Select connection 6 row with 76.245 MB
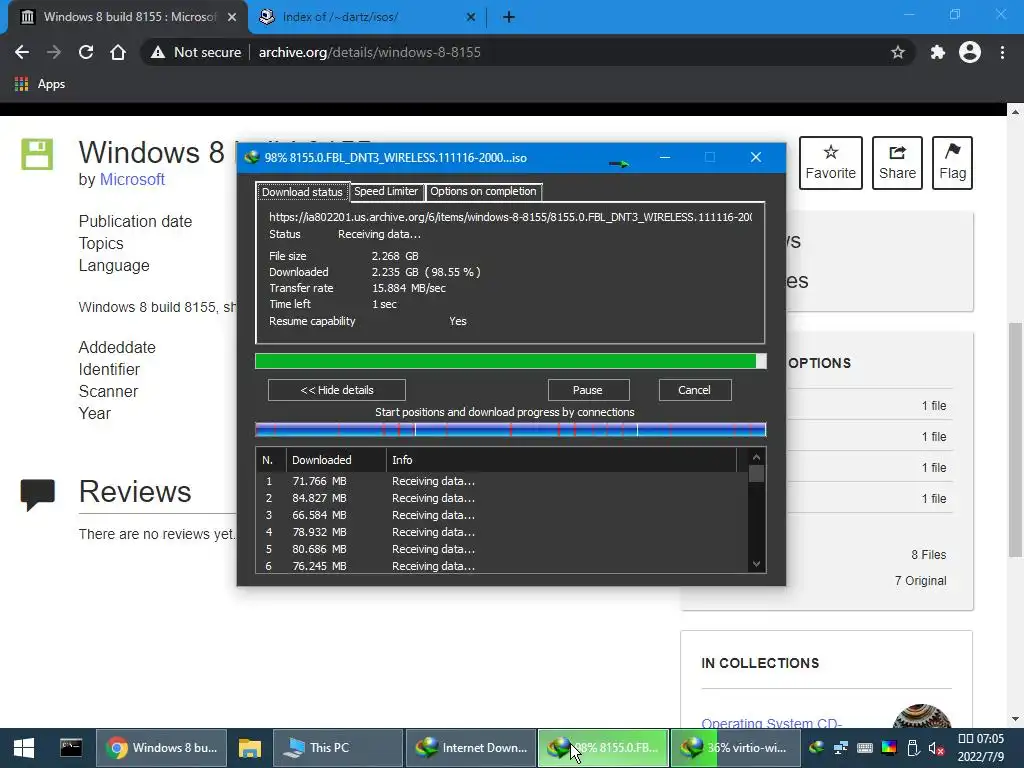1024x768 pixels. (x=502, y=566)
